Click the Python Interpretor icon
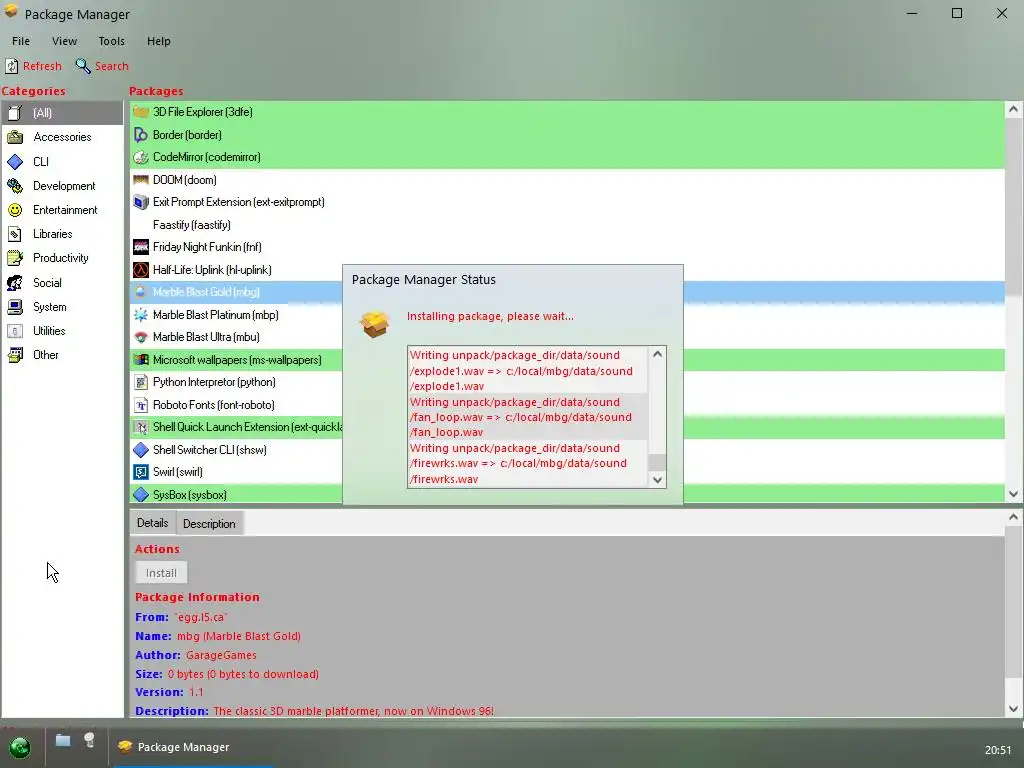Image resolution: width=1024 pixels, height=768 pixels. click(x=141, y=382)
